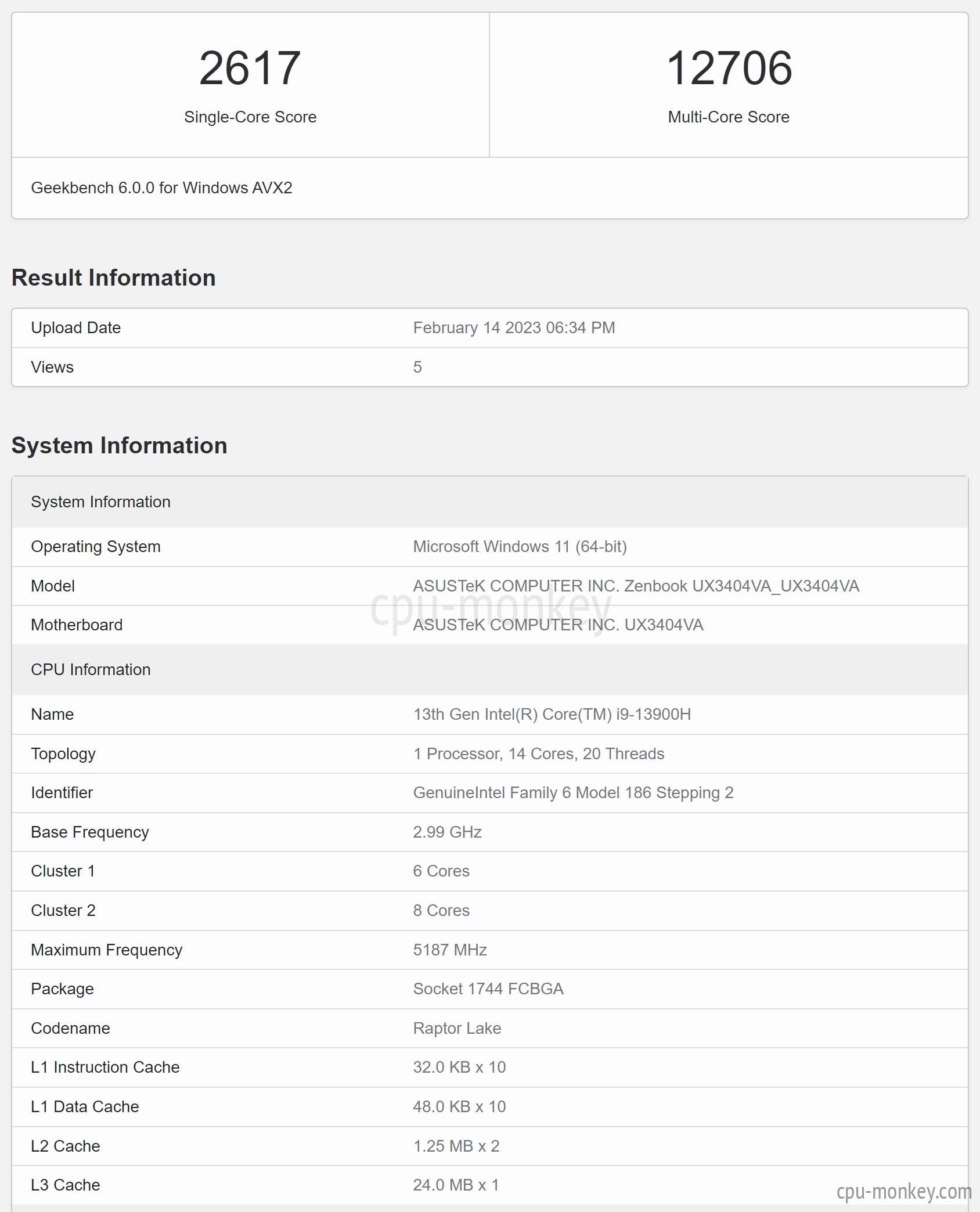Select the 24.0 MB x 1 value
The height and width of the screenshot is (1212, 980).
tap(456, 1185)
